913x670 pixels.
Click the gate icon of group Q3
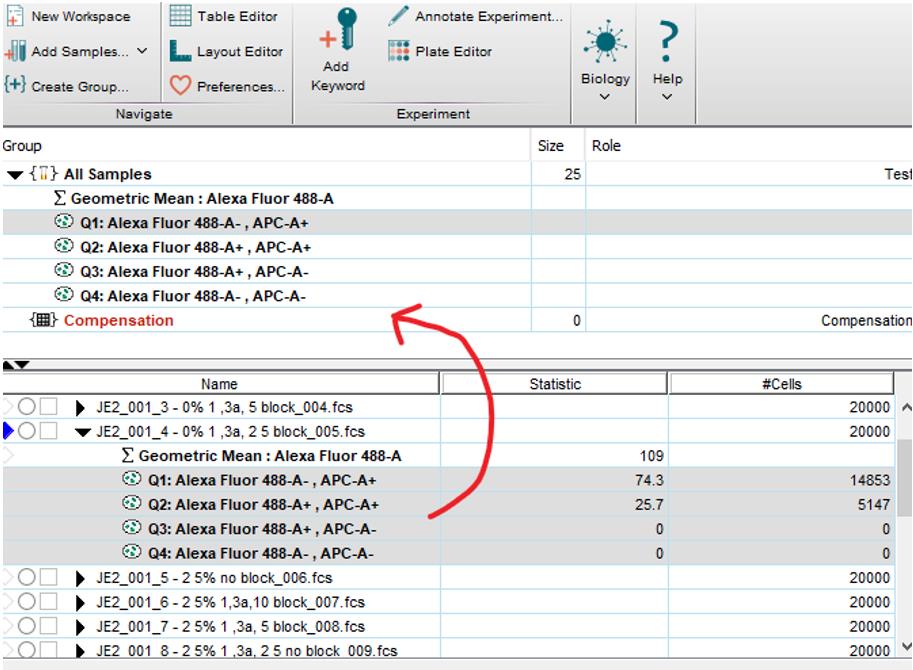pos(63,271)
